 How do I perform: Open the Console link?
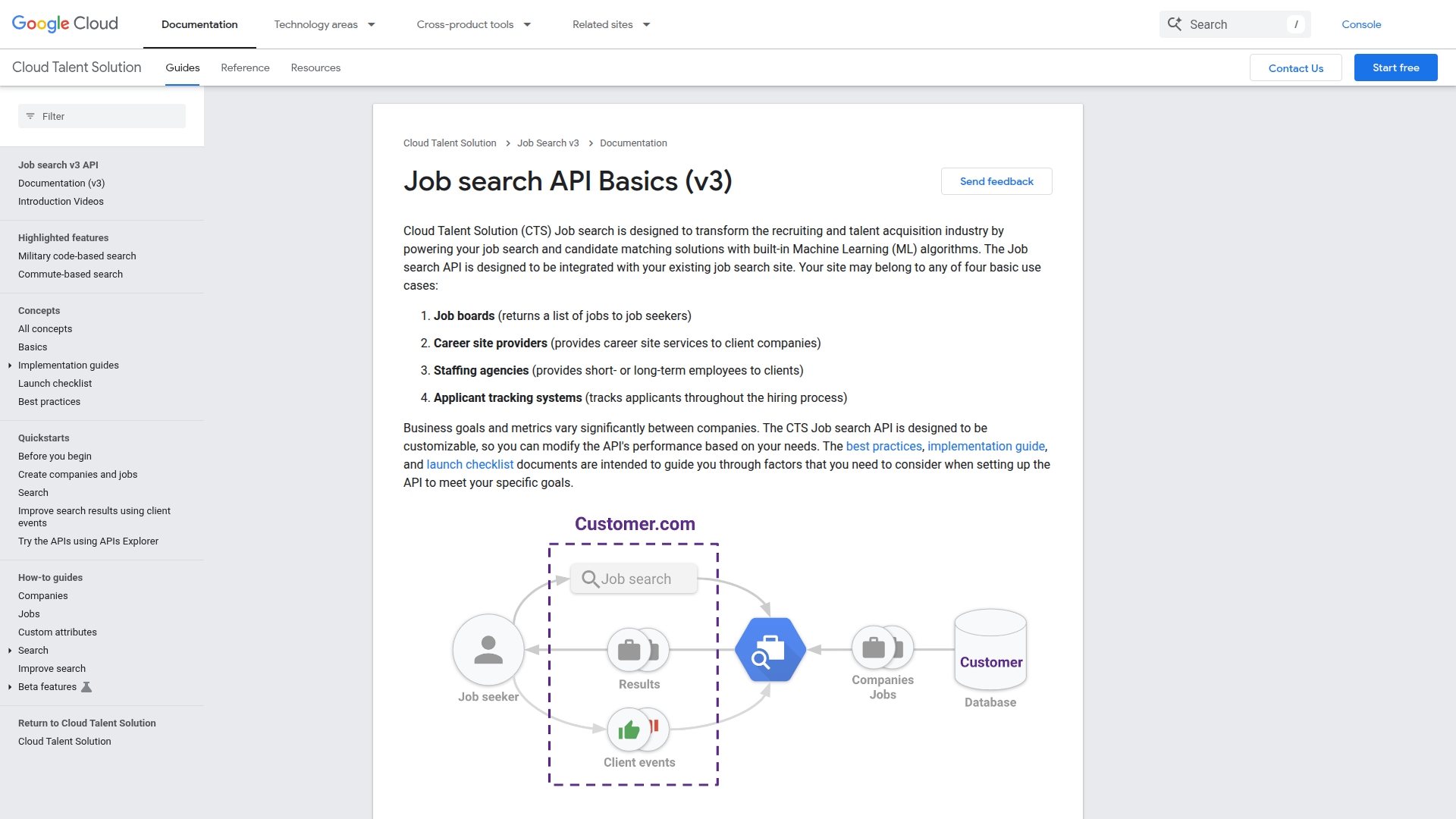(1361, 24)
